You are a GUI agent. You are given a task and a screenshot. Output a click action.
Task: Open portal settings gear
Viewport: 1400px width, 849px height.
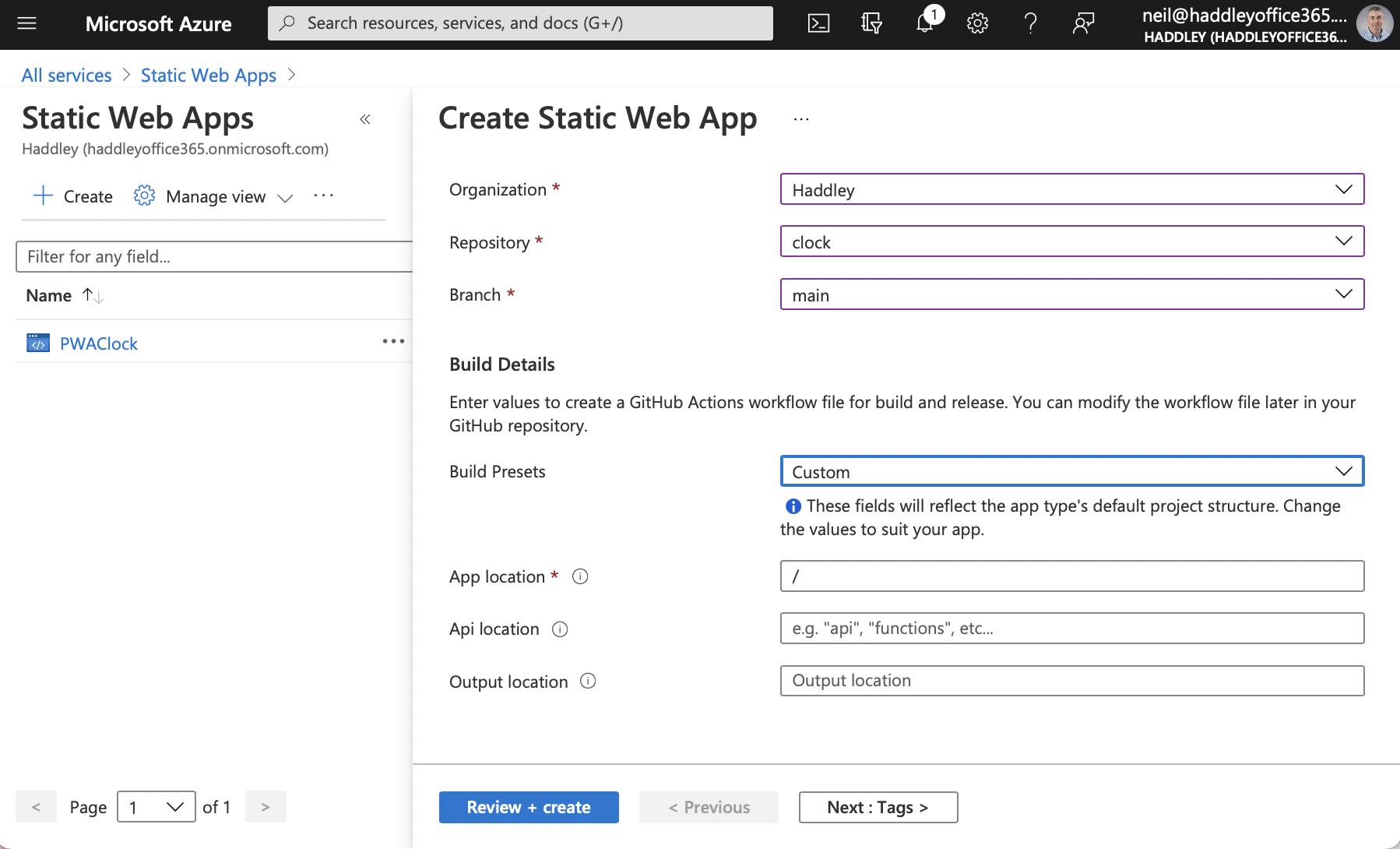coord(977,23)
